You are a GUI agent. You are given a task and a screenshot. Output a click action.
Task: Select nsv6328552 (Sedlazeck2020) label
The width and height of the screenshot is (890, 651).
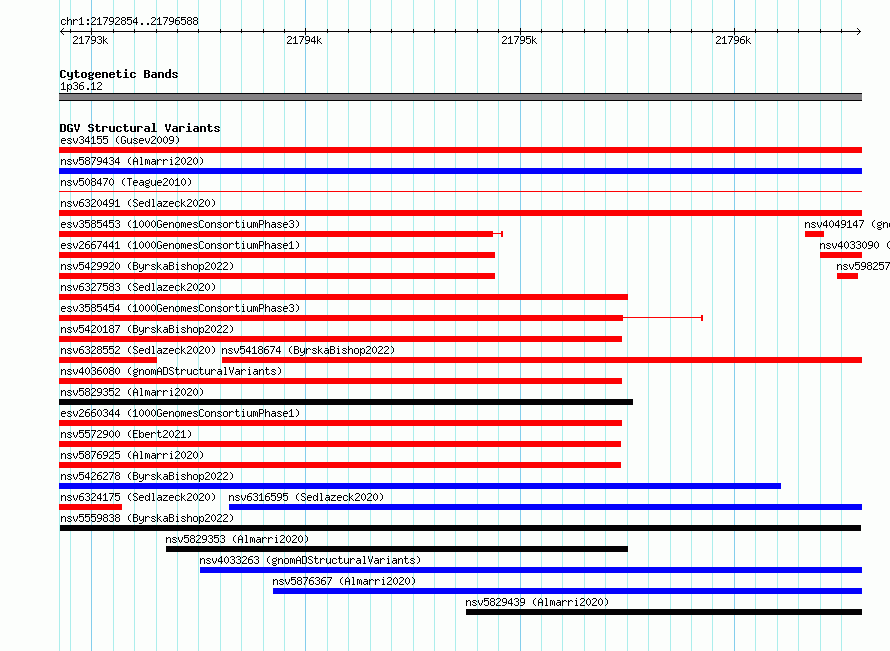[x=138, y=350]
